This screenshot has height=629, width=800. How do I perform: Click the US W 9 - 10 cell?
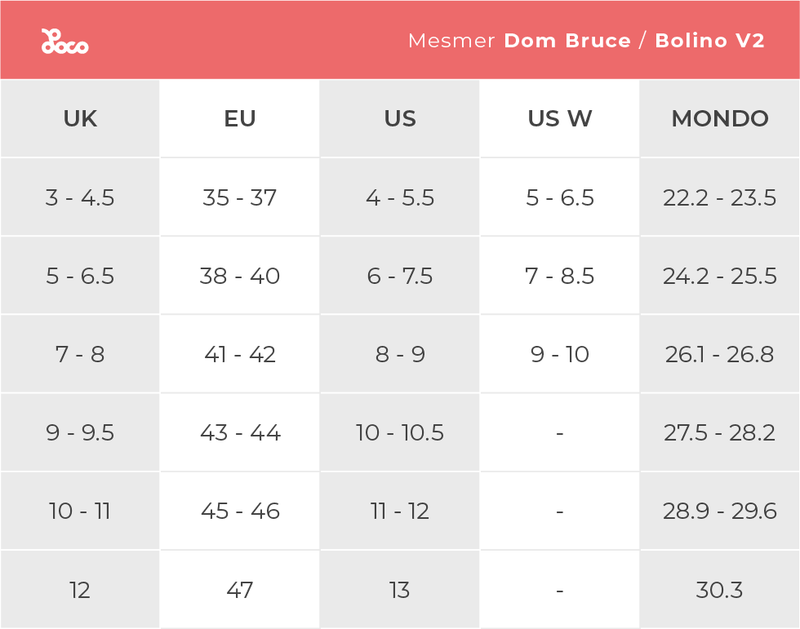click(x=560, y=355)
